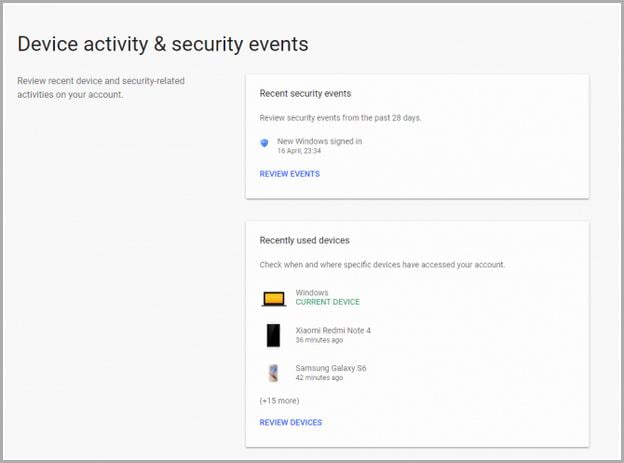The image size is (624, 463).
Task: Click the Recent security events heading
Action: coord(305,94)
